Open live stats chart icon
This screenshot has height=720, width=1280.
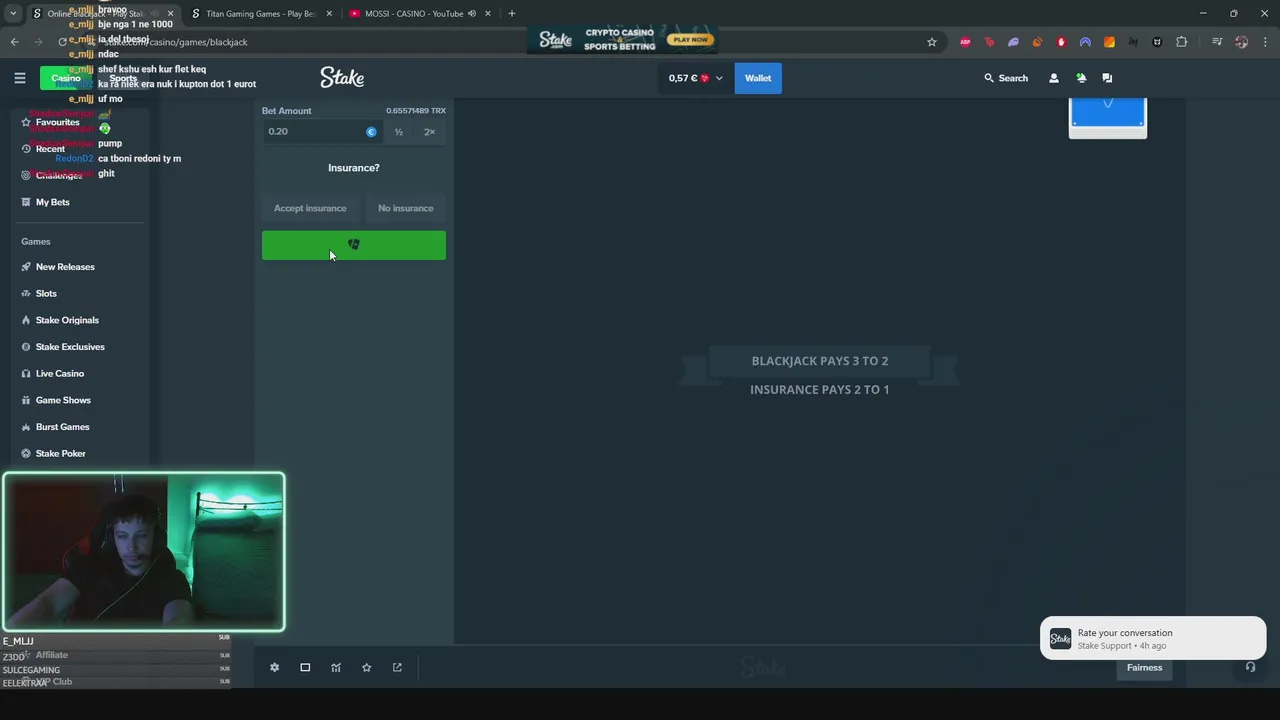coord(336,667)
